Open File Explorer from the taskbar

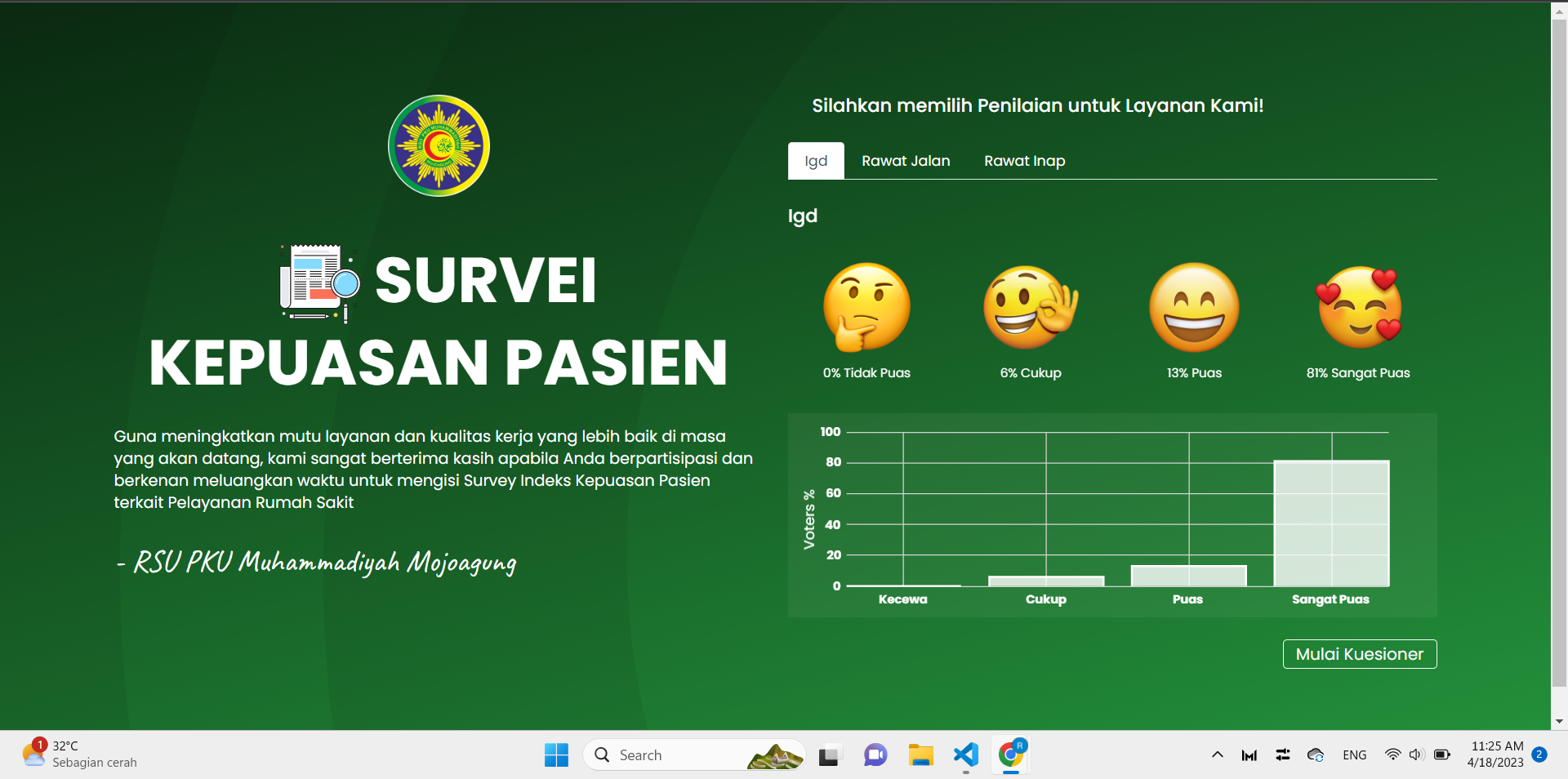point(920,755)
